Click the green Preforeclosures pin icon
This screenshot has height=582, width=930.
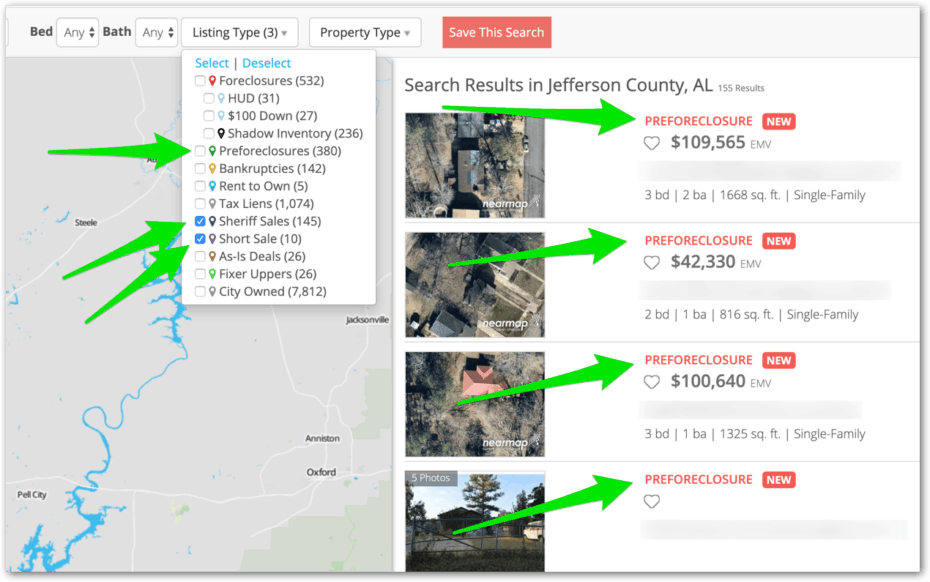click(213, 151)
